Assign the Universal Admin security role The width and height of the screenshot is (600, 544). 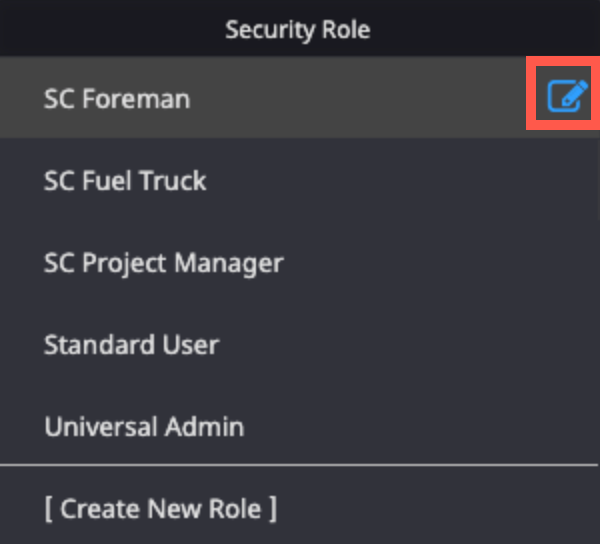pos(298,426)
